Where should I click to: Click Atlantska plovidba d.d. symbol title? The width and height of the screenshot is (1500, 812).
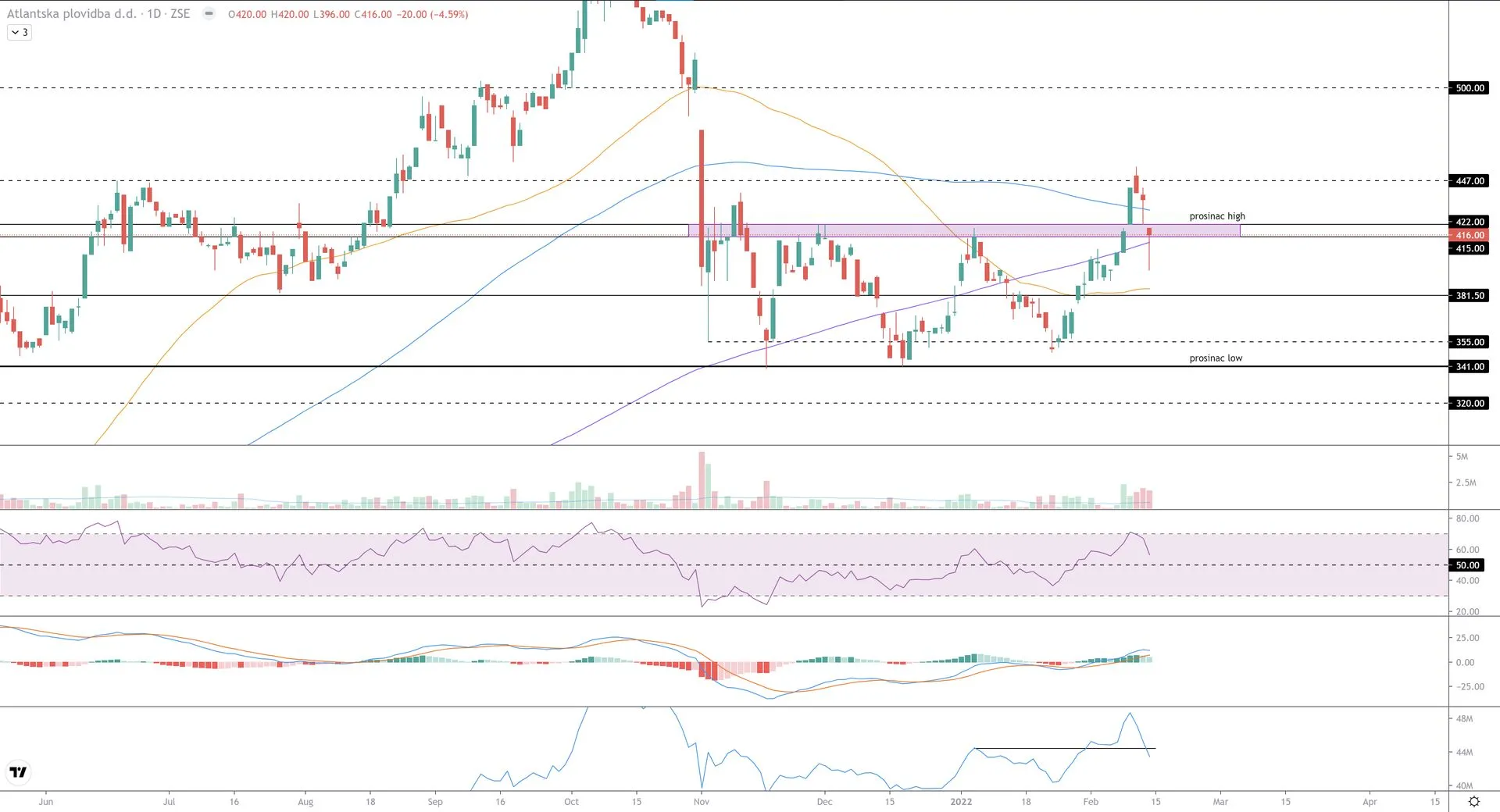72,14
